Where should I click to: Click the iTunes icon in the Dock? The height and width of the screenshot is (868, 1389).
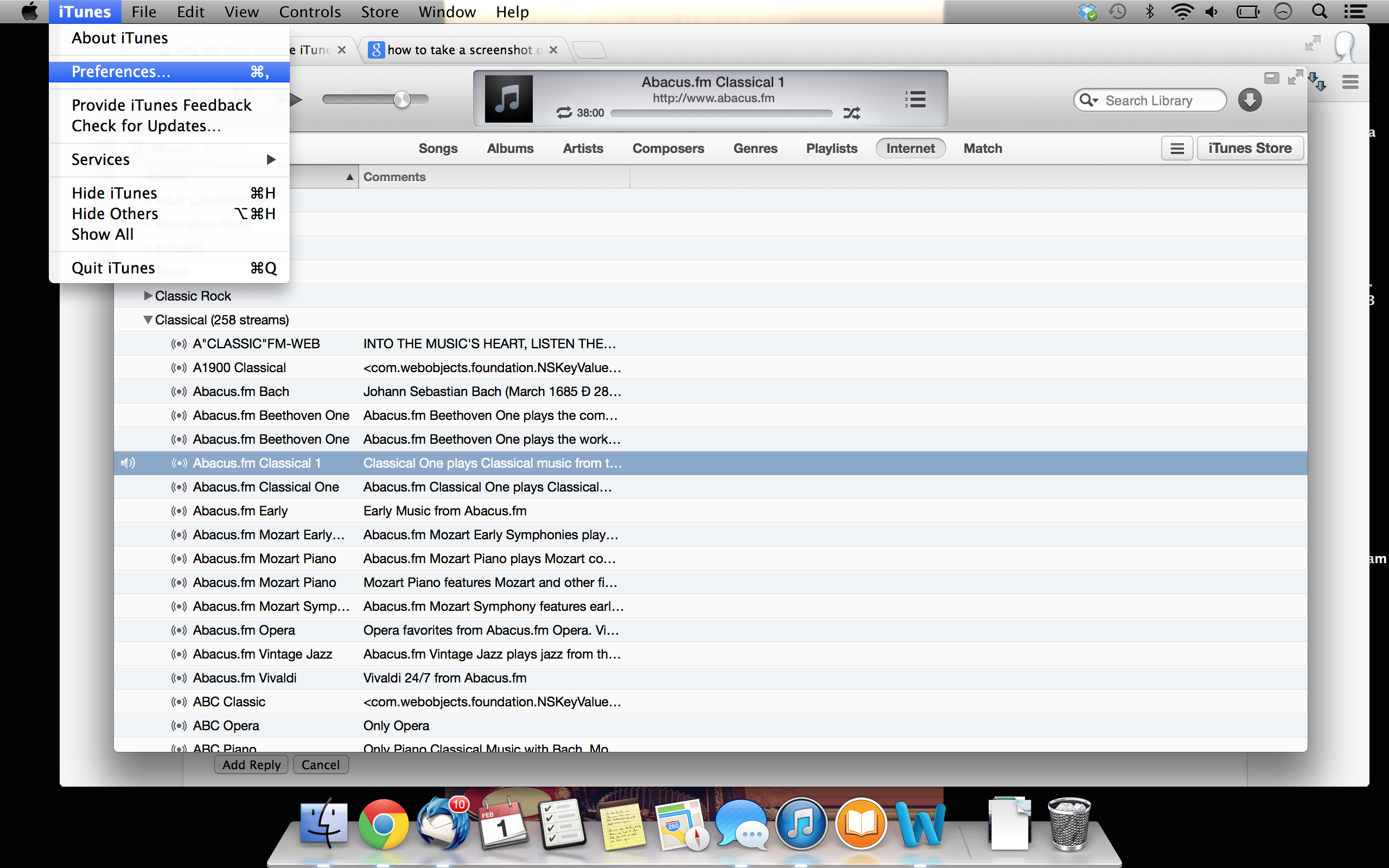801,825
